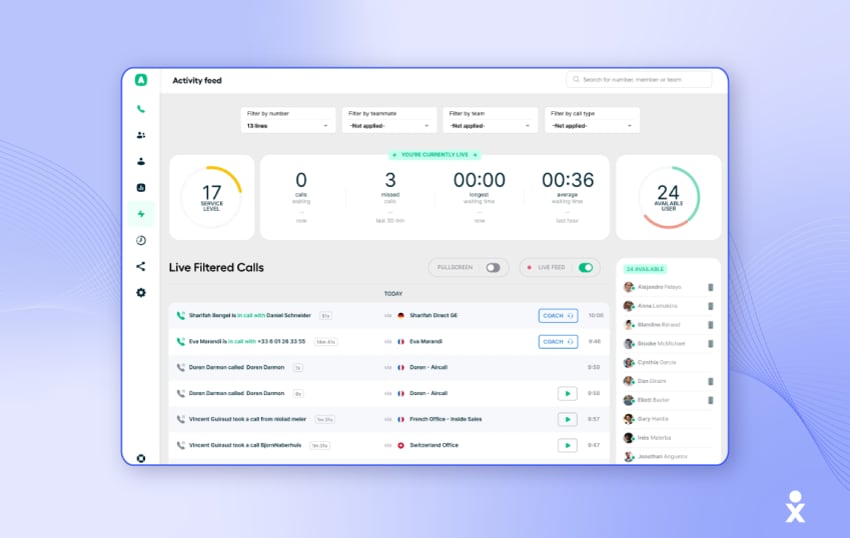Click the 0 calls waiting stat
Image resolution: width=850 pixels, height=538 pixels.
click(x=301, y=198)
